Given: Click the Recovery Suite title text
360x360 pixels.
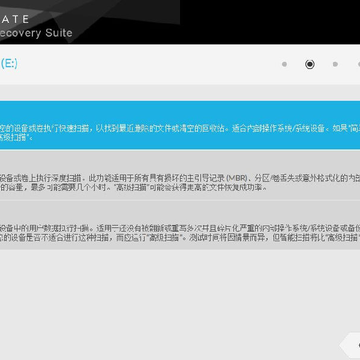Looking at the screenshot, I should click(36, 33).
